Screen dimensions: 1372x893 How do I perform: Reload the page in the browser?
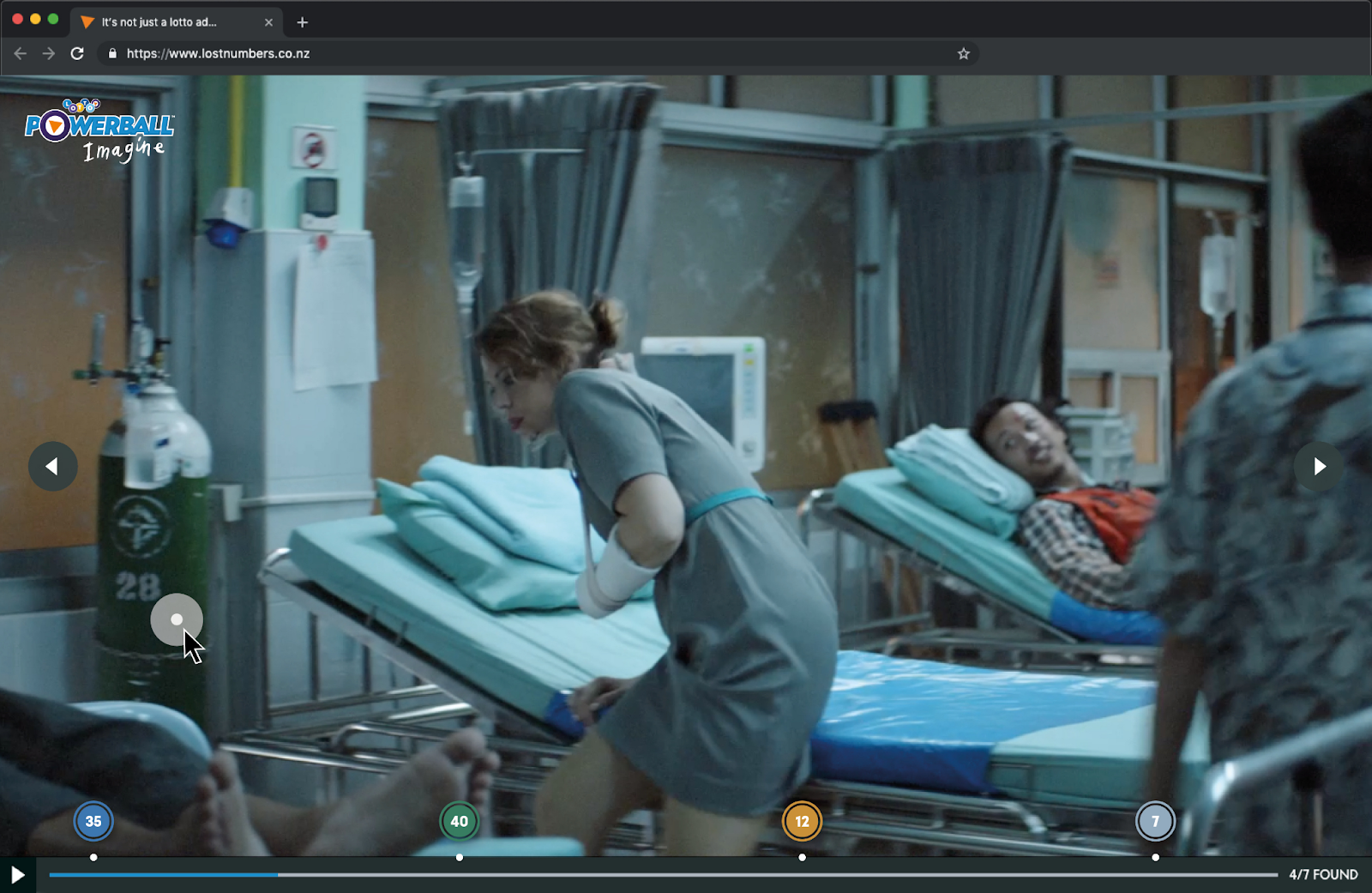(x=77, y=53)
